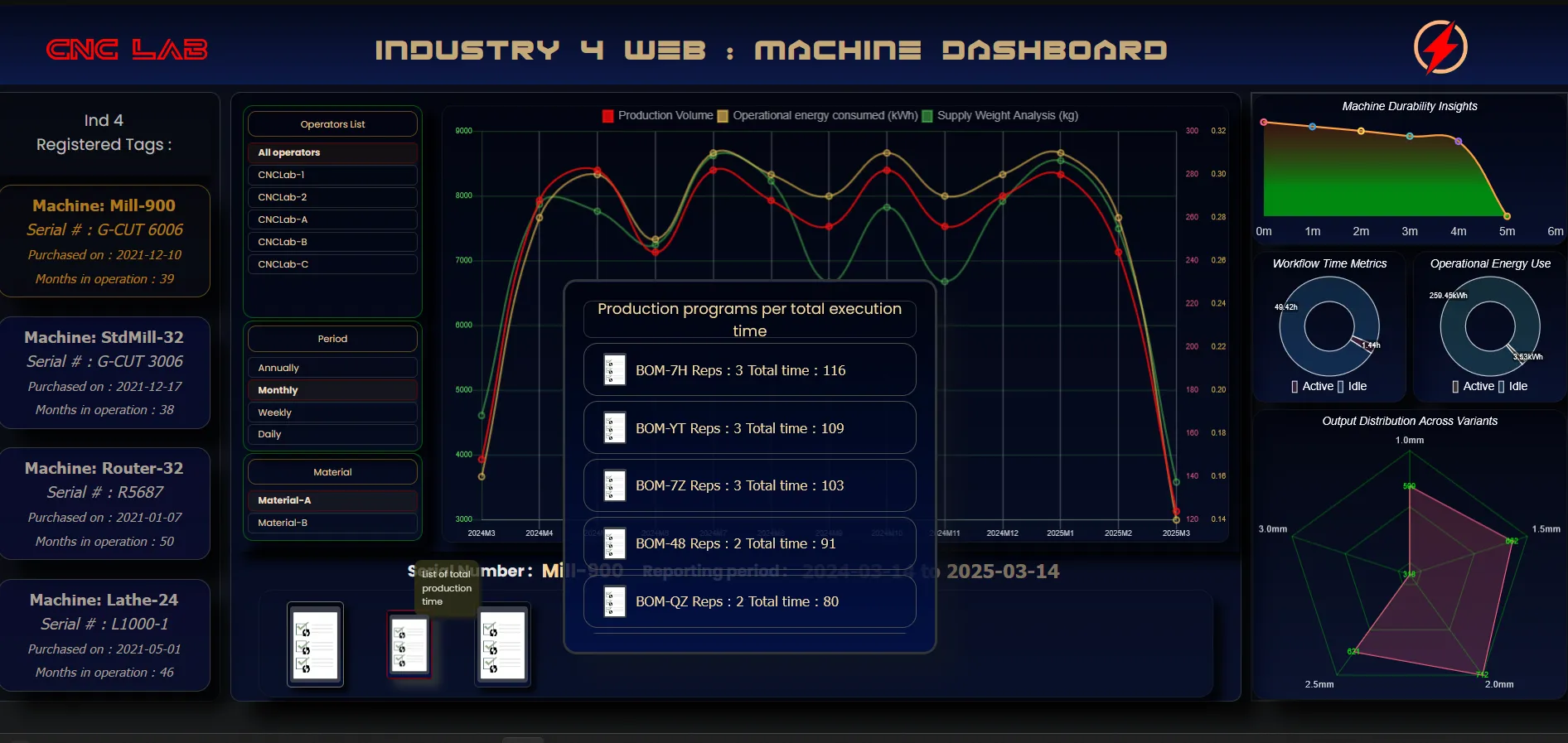Toggle Production Volume series in chart legend

[x=657, y=116]
